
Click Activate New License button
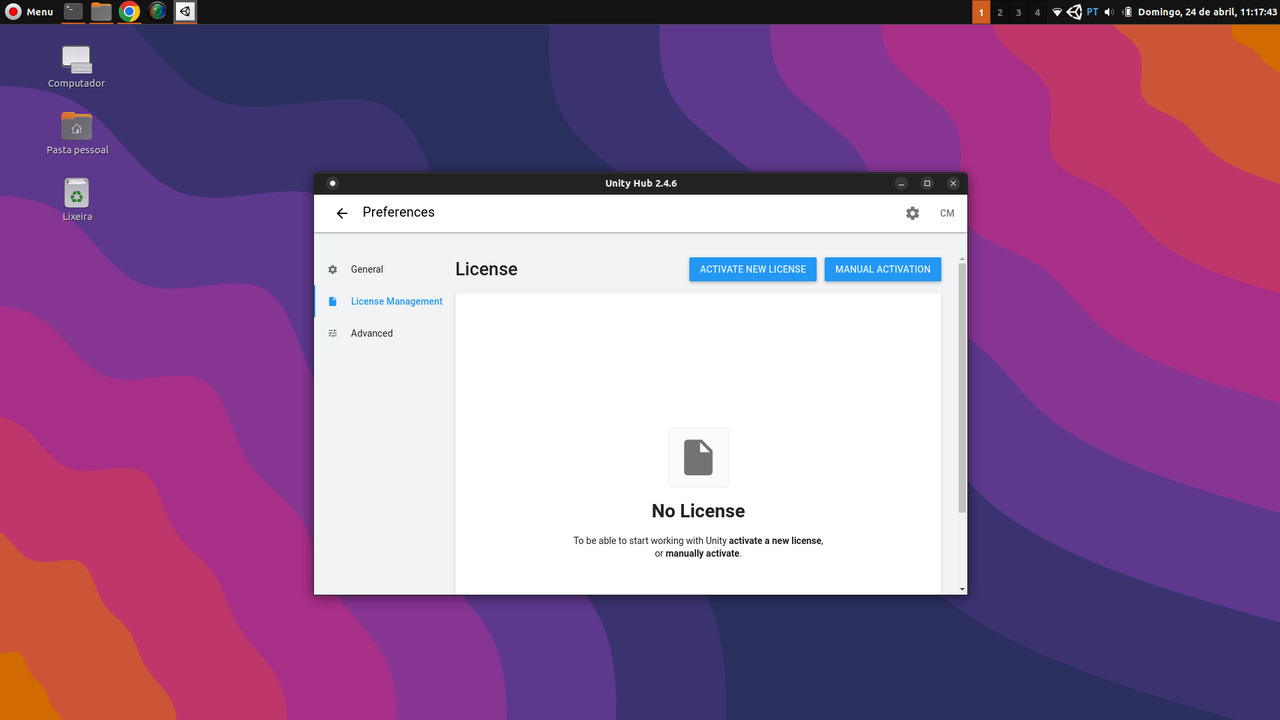tap(753, 269)
